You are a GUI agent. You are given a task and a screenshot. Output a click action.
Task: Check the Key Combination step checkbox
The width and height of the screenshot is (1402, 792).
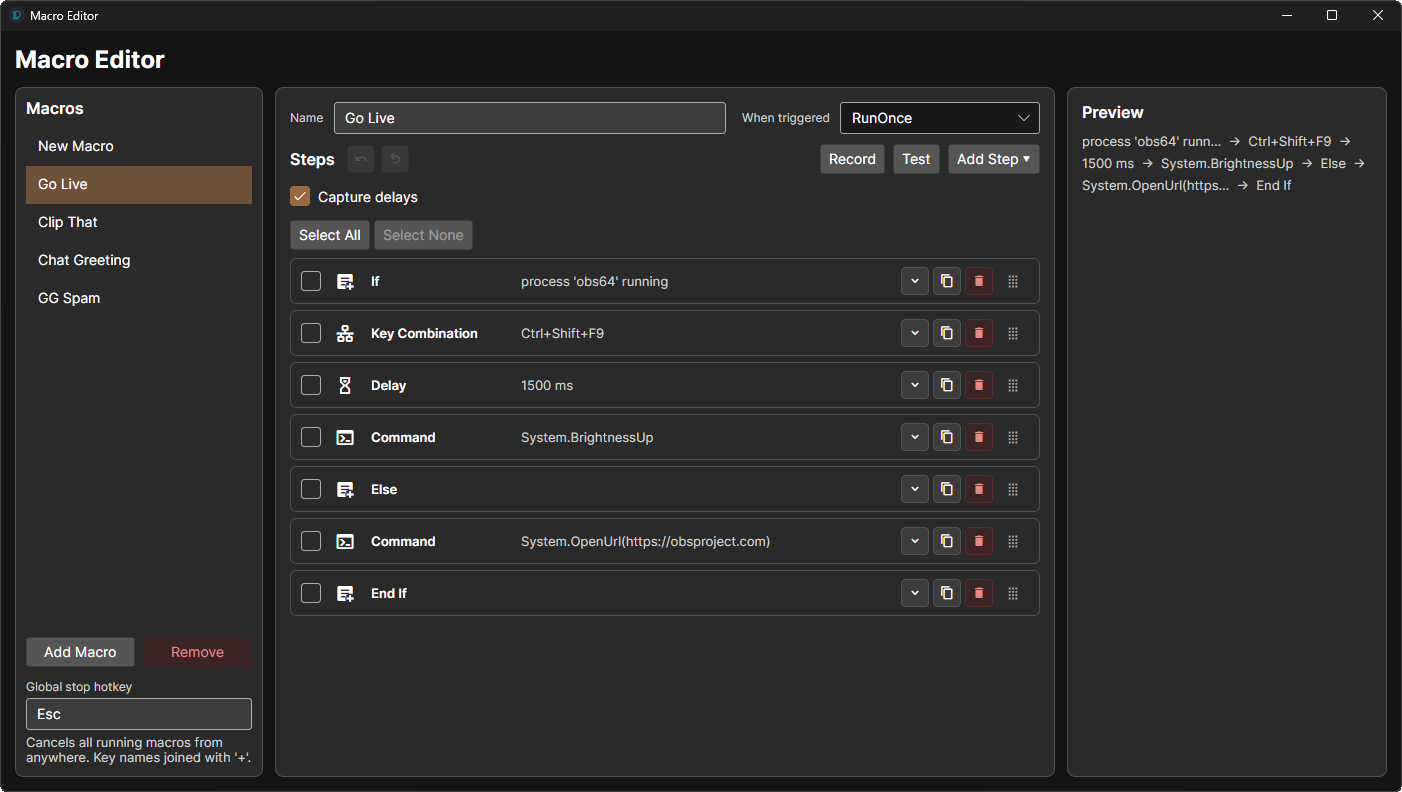click(311, 333)
